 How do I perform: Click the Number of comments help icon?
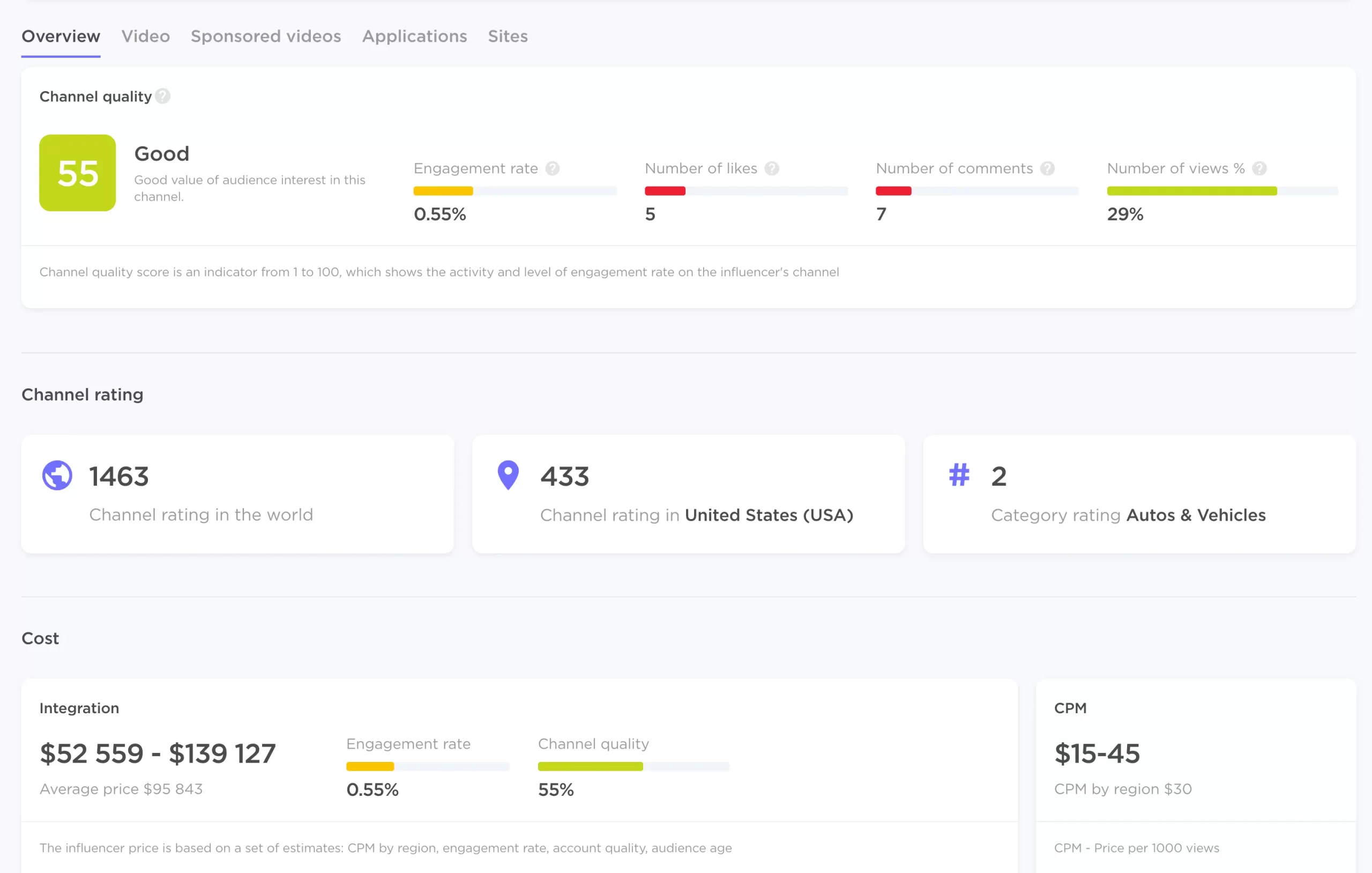pos(1047,169)
